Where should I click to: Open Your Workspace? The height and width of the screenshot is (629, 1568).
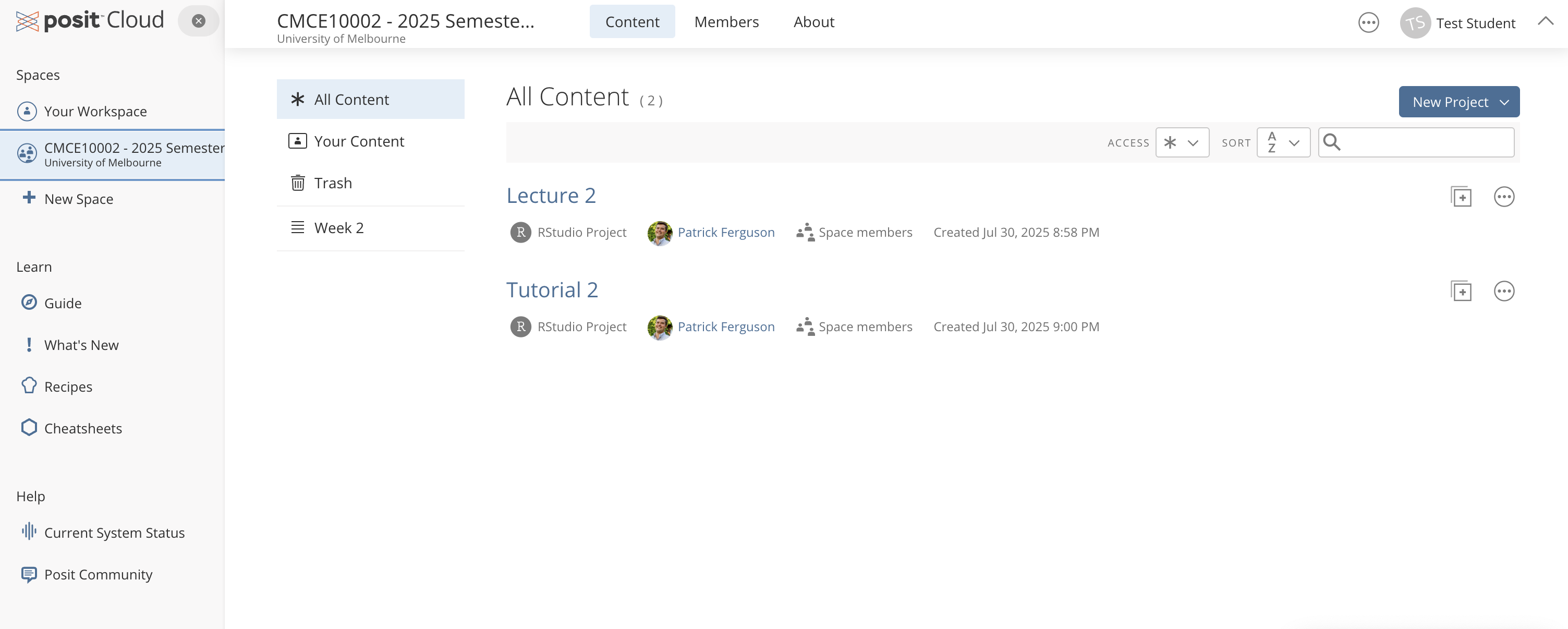[95, 112]
